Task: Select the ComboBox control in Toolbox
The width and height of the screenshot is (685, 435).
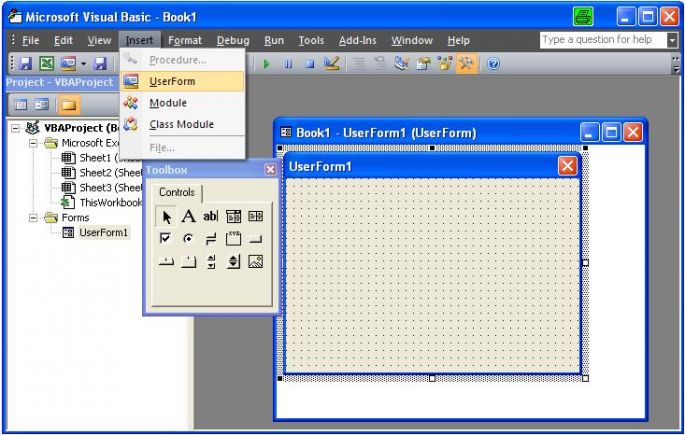Action: (233, 216)
